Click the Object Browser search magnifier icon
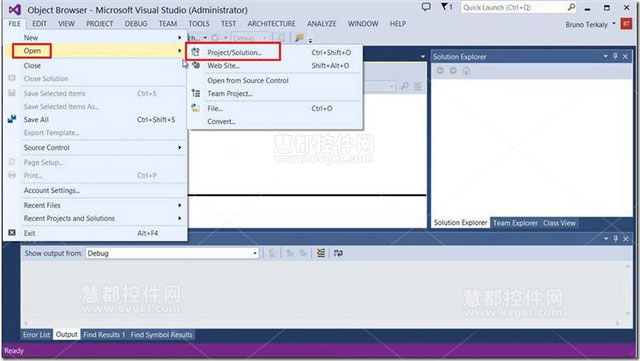This screenshot has width=640, height=361. click(405, 86)
